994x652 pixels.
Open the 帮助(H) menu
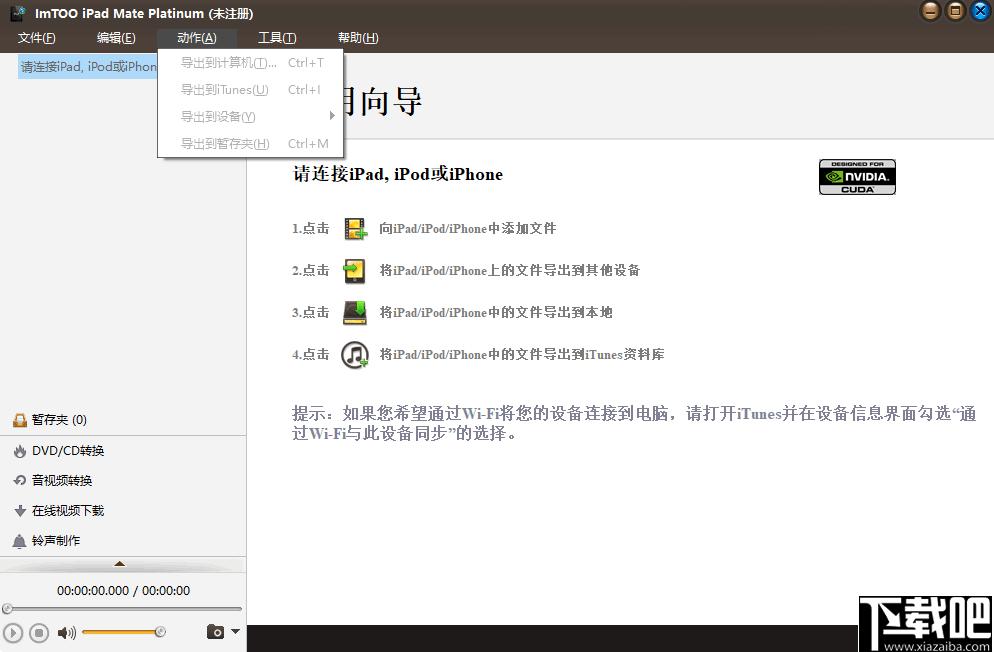point(358,38)
